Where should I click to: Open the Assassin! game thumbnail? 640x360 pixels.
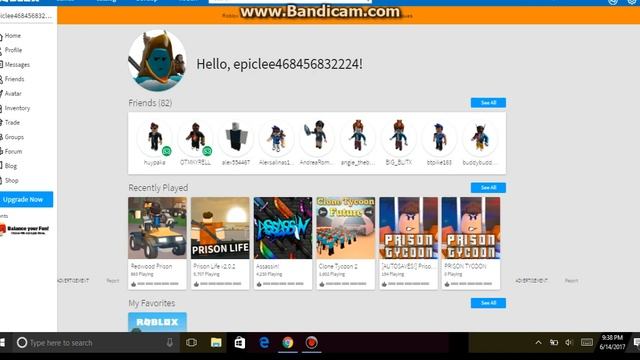283,228
